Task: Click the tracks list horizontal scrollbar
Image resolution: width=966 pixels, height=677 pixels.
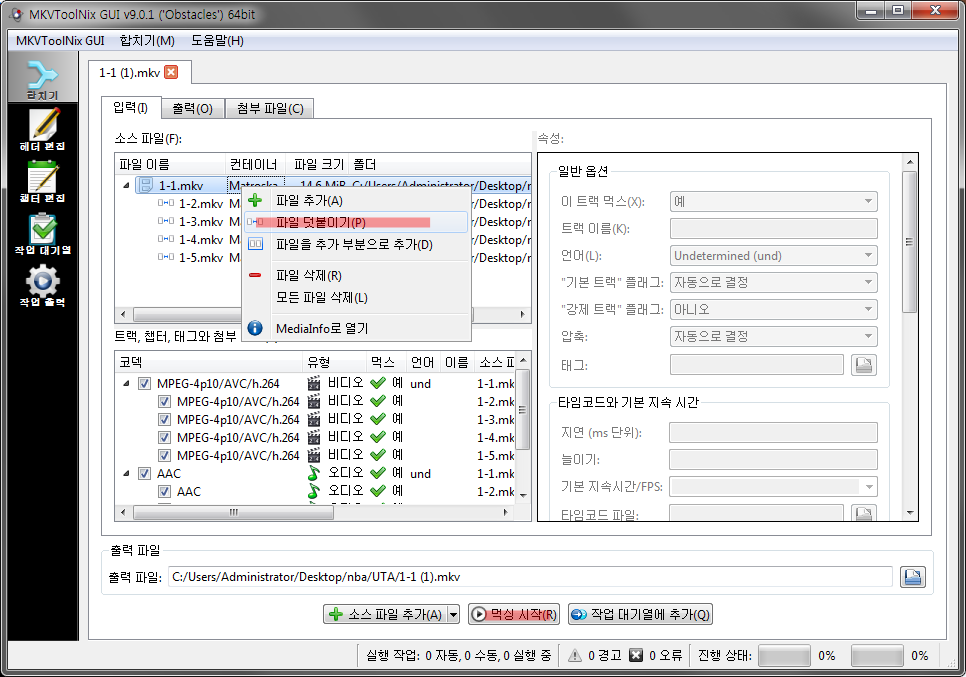Action: [314, 512]
